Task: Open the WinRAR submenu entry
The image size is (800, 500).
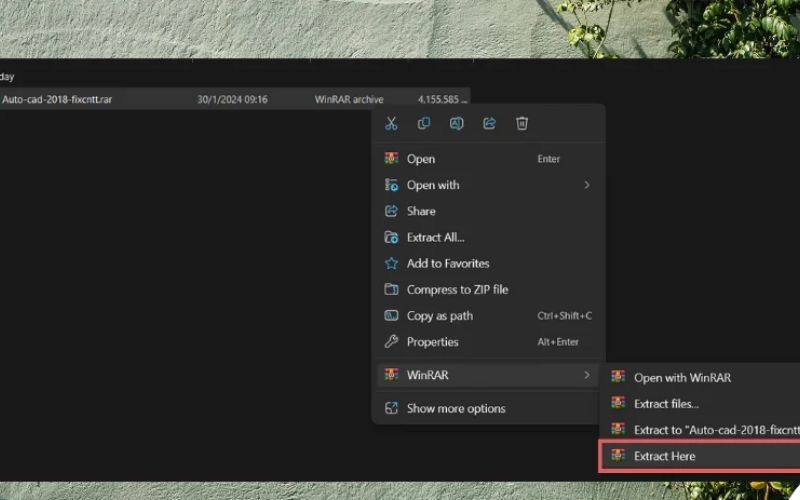Action: (488, 375)
